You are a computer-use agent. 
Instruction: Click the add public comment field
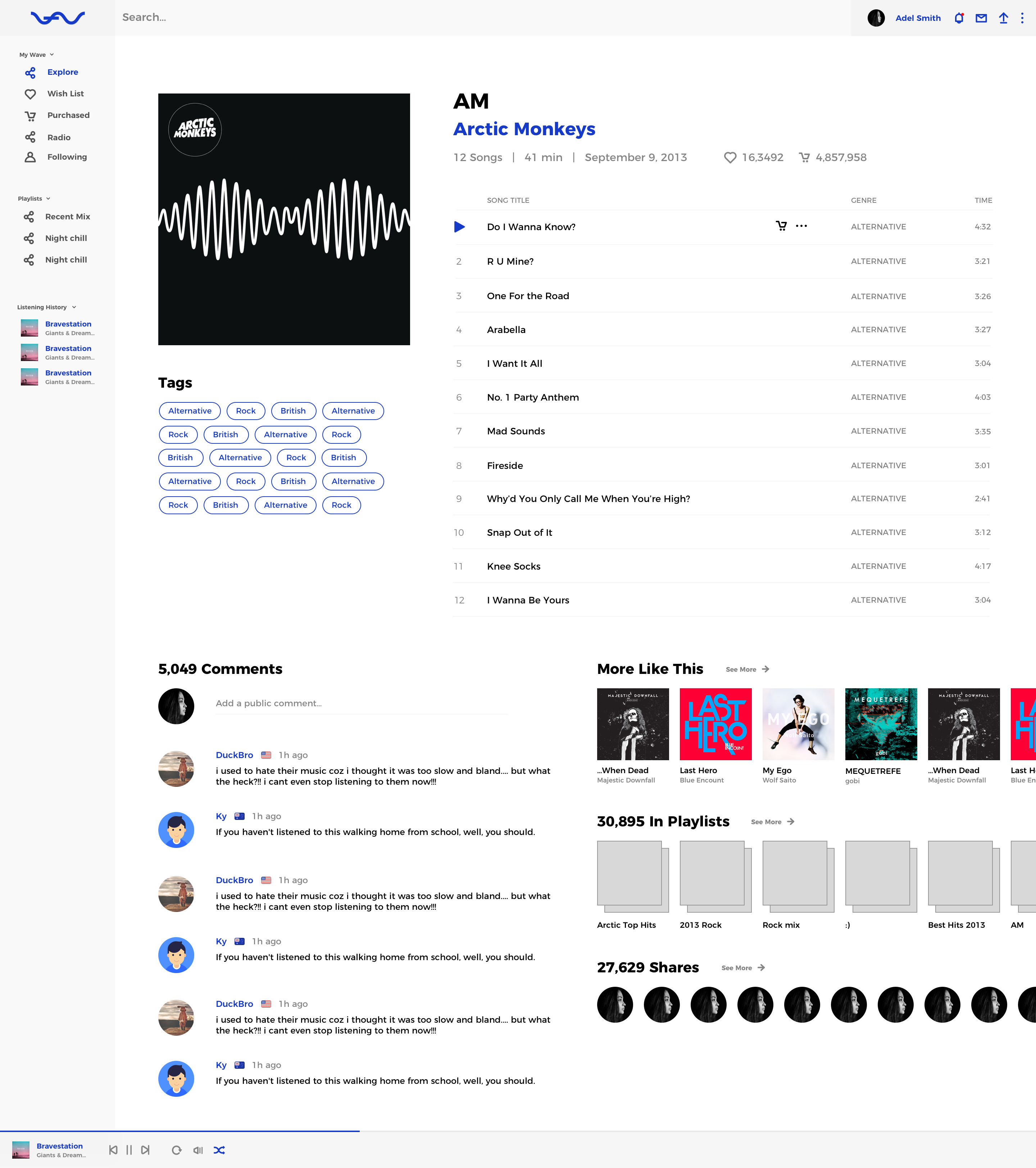(360, 703)
